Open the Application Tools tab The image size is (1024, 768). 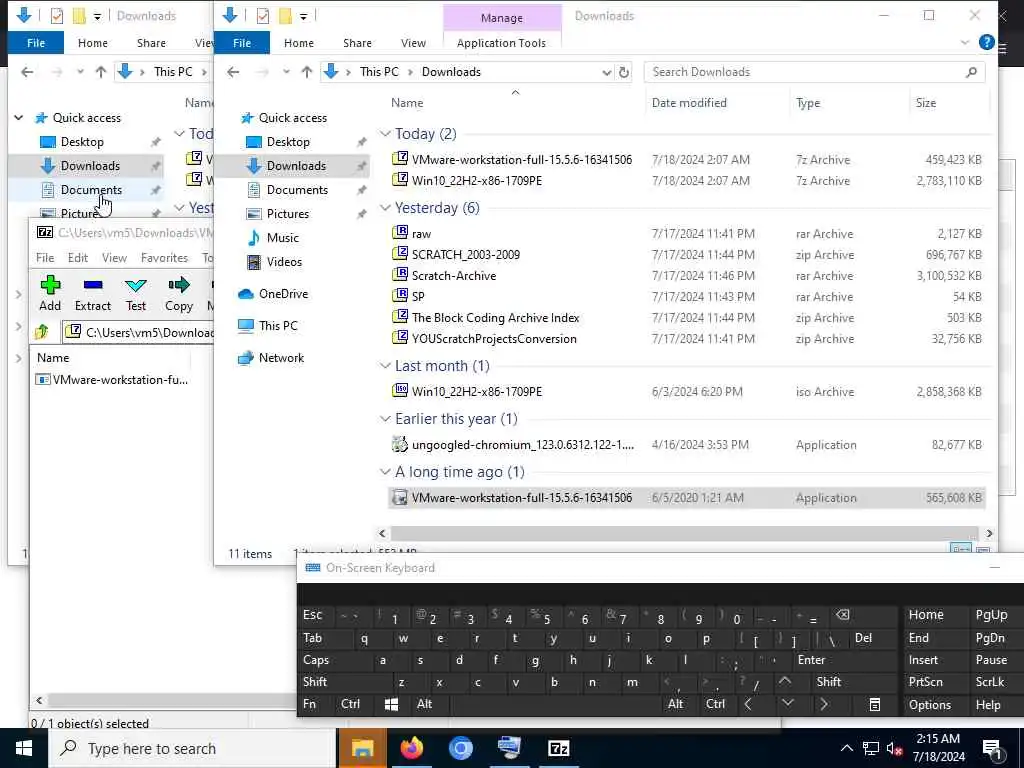tap(501, 42)
